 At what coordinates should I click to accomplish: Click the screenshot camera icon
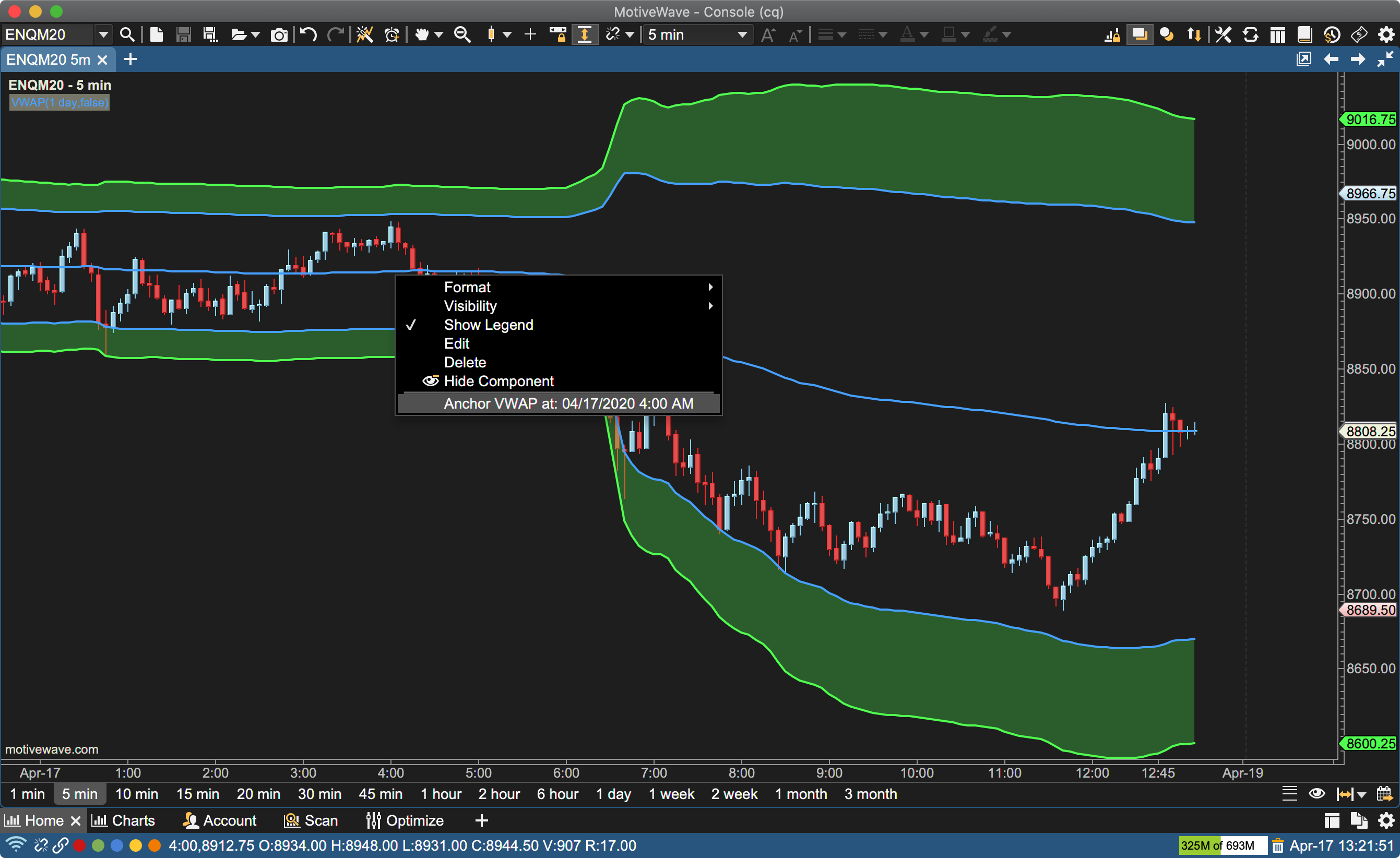278,35
